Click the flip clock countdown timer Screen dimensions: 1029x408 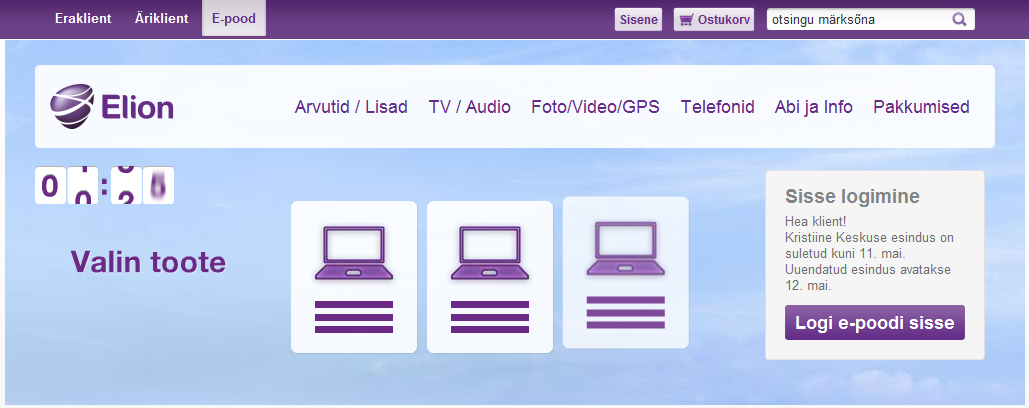[x=104, y=186]
